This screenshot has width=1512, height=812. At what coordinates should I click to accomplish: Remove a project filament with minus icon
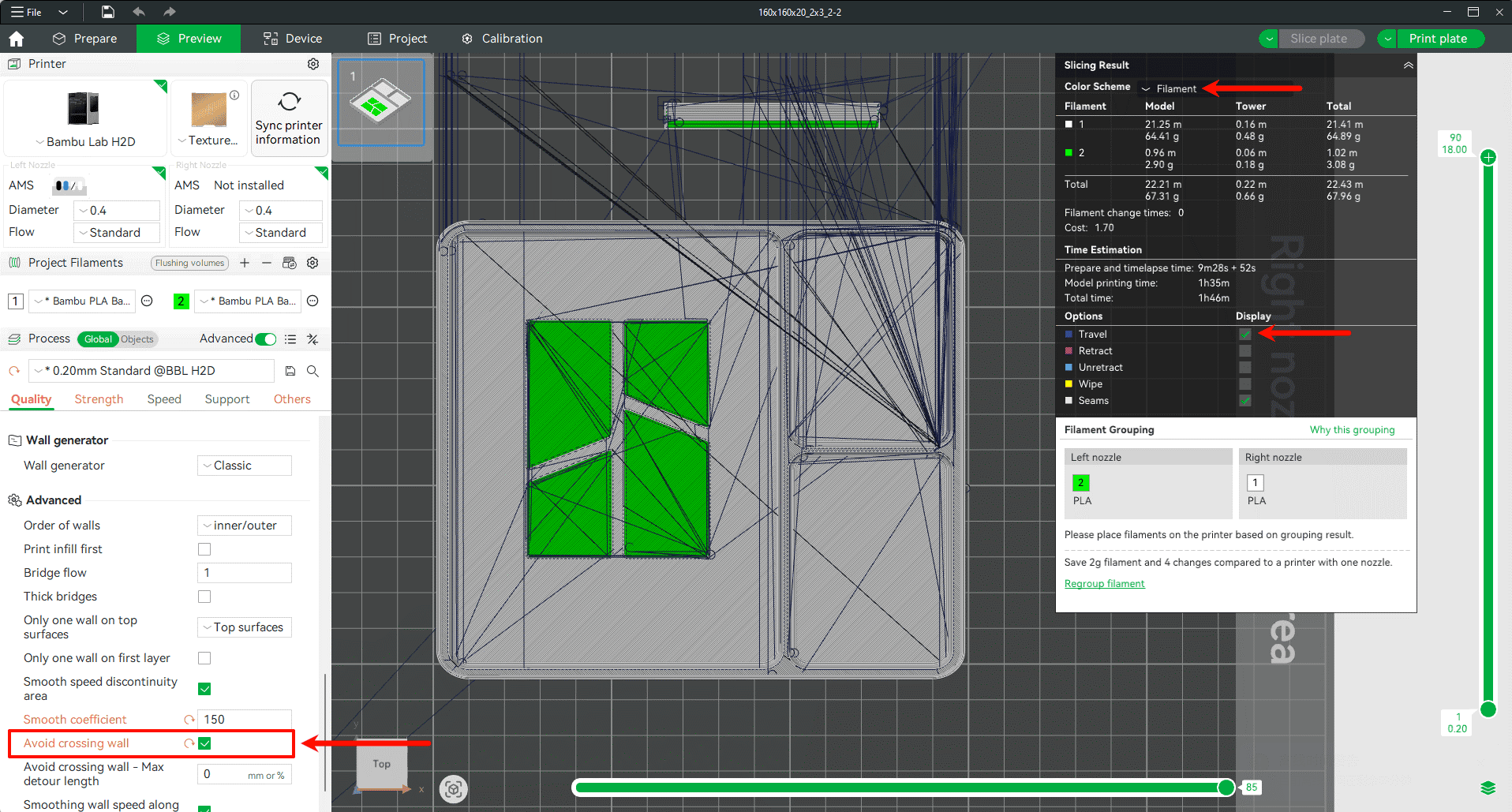pos(267,263)
